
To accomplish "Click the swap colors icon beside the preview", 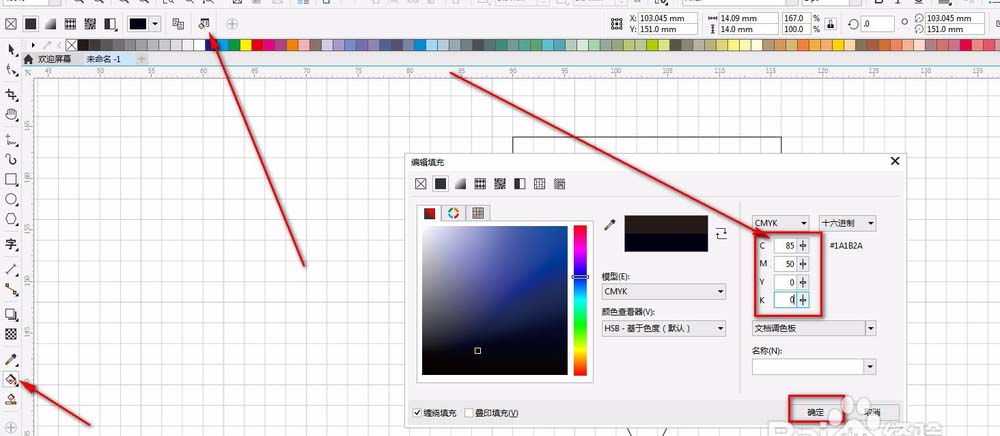I will pos(721,233).
